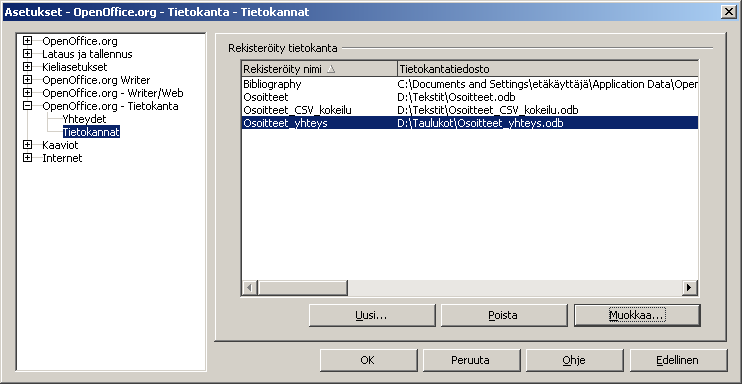Expand OpenOffice.org - Writer/Web node

(27, 93)
